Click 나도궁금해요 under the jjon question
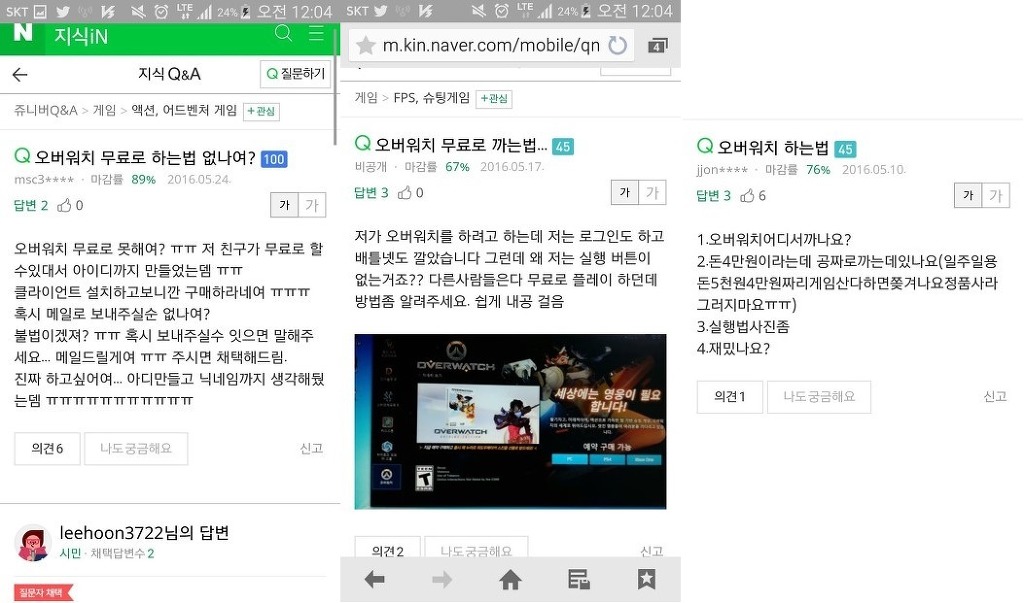The width and height of the screenshot is (1024, 603). click(819, 397)
